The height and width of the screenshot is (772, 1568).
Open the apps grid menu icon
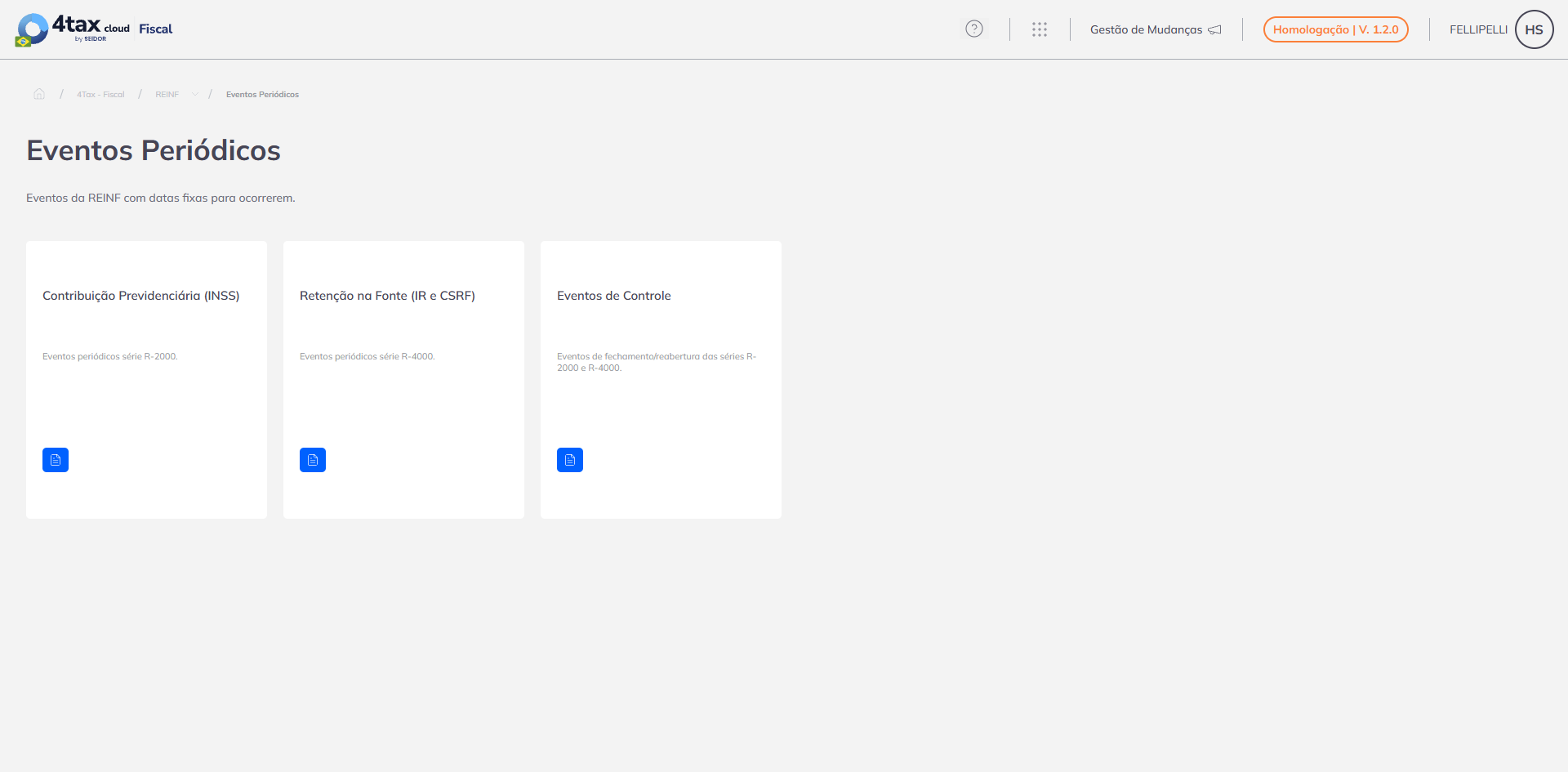coord(1040,29)
